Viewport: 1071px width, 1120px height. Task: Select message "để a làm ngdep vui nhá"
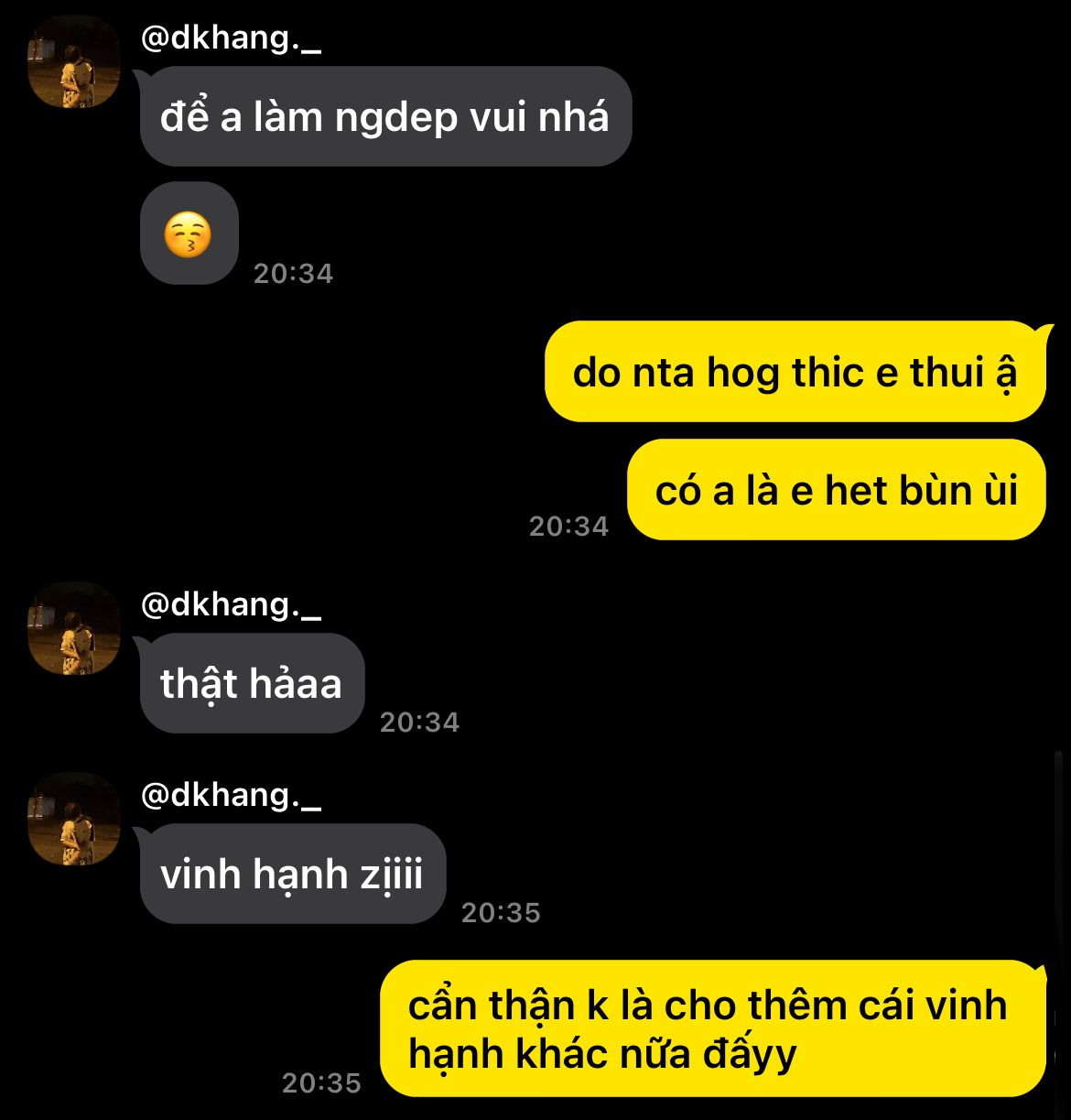pyautogui.click(x=385, y=116)
